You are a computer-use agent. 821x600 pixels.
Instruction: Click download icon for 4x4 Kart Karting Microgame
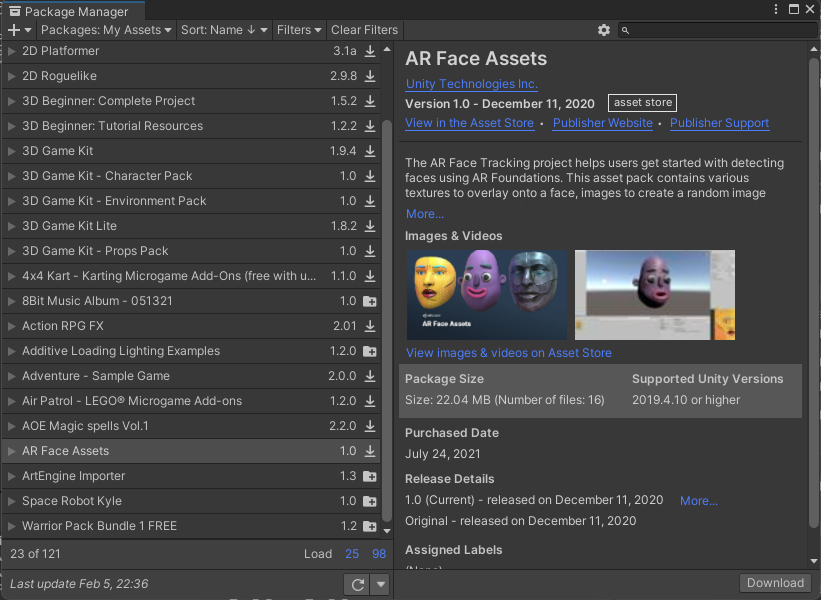370,276
